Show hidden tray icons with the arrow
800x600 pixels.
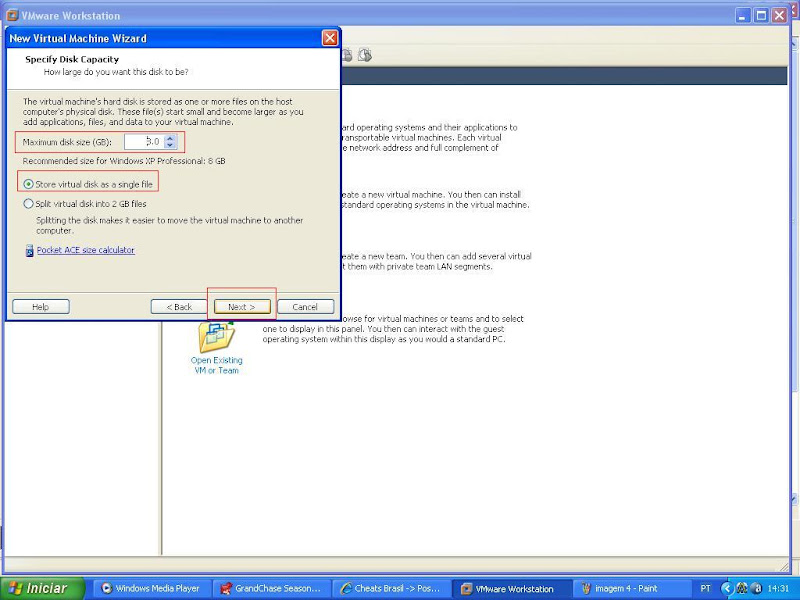727,588
